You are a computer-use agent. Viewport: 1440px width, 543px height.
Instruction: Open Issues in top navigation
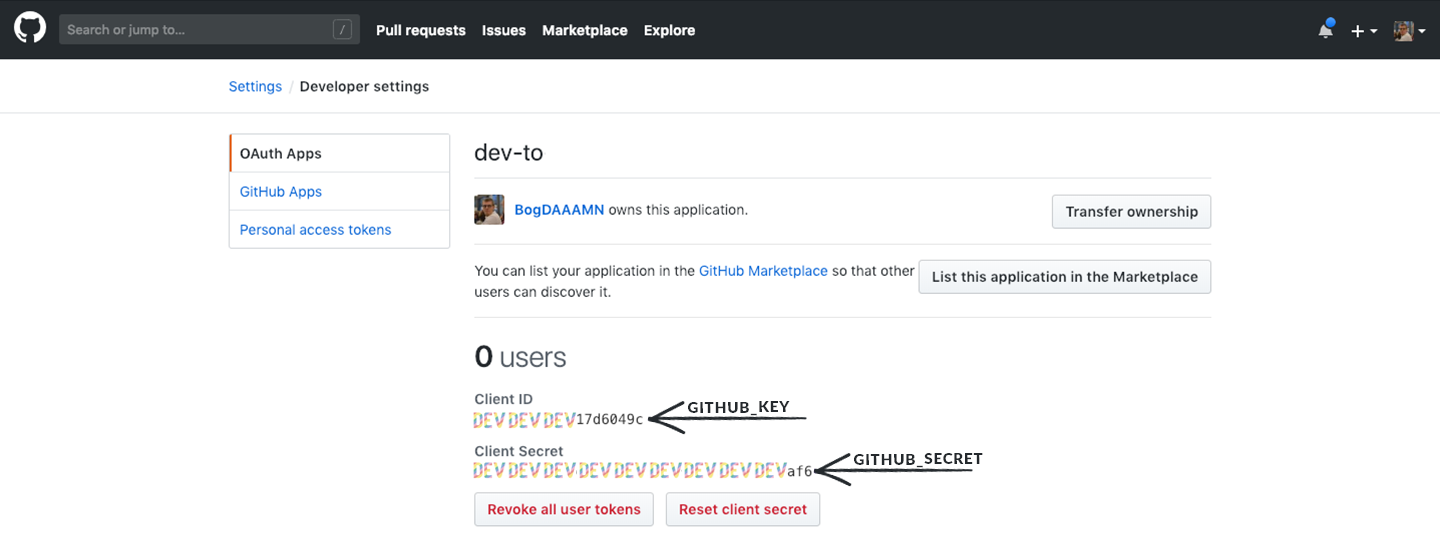click(504, 30)
